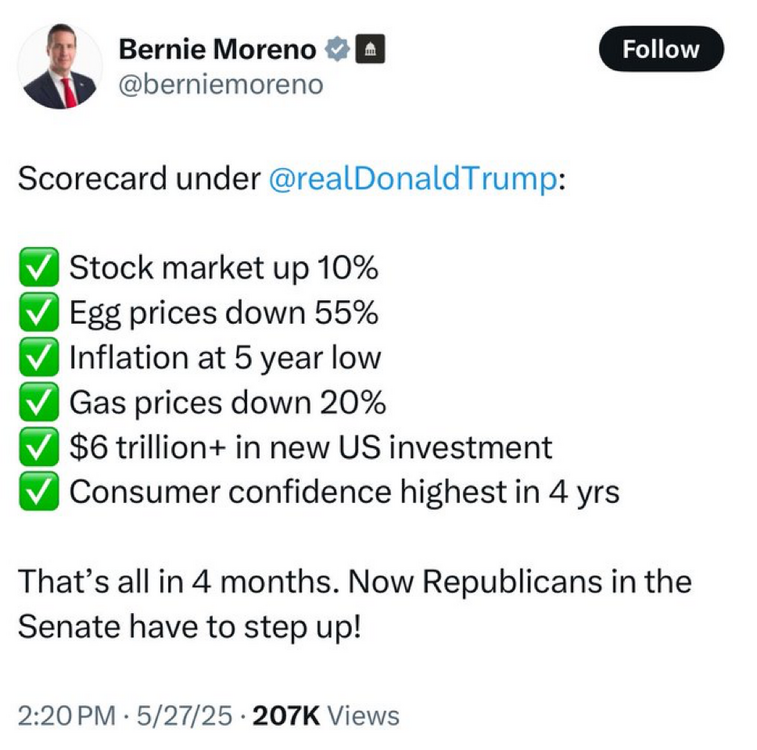Screen dimensions: 757x750
Task: Click the checkmark beside Stock market line
Action: point(39,269)
